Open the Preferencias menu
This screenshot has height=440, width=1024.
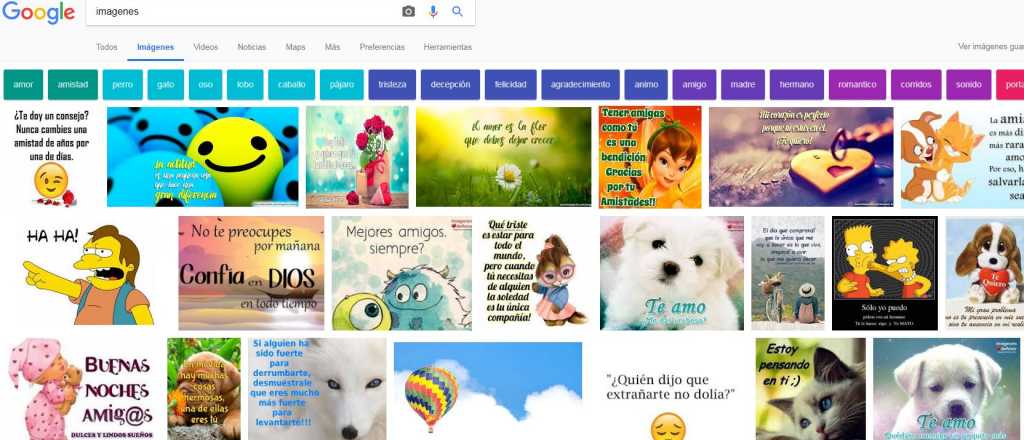coord(382,47)
